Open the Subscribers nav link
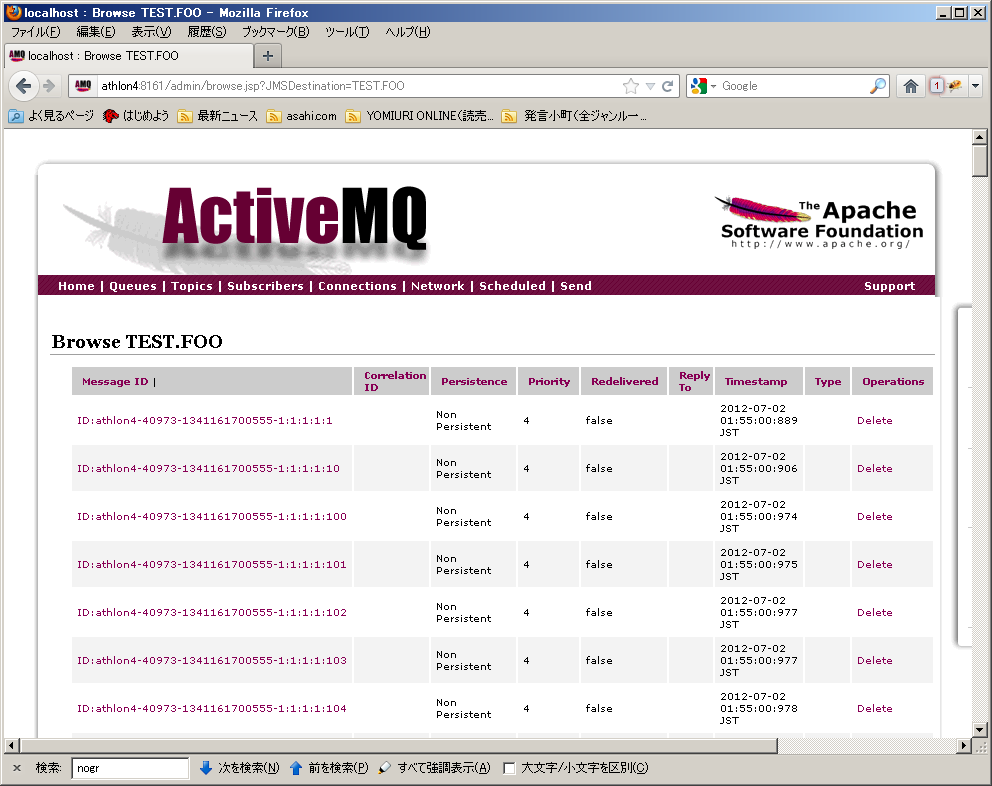The image size is (992, 786). point(265,286)
